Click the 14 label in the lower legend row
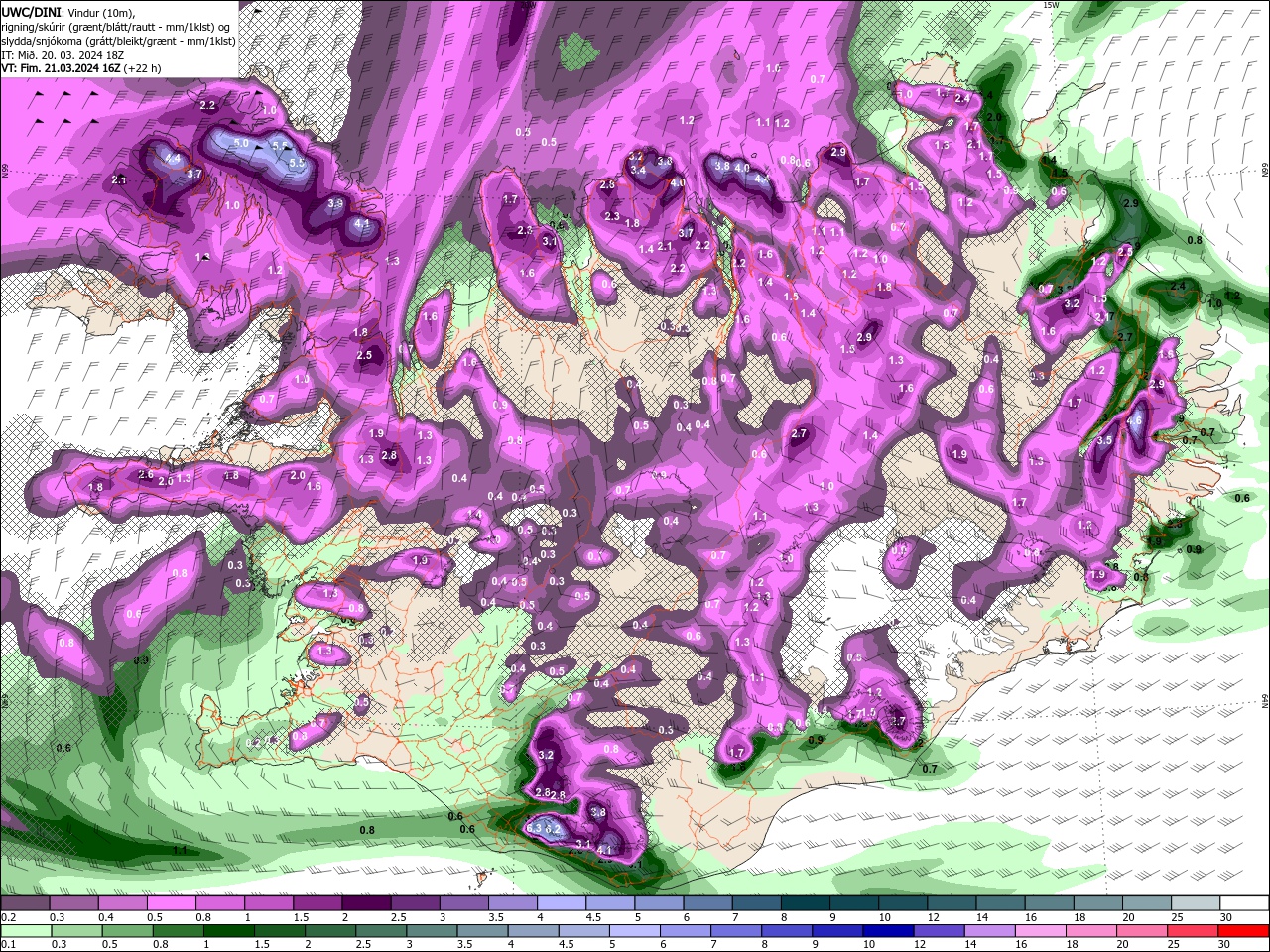The height and width of the screenshot is (952, 1270). [969, 944]
